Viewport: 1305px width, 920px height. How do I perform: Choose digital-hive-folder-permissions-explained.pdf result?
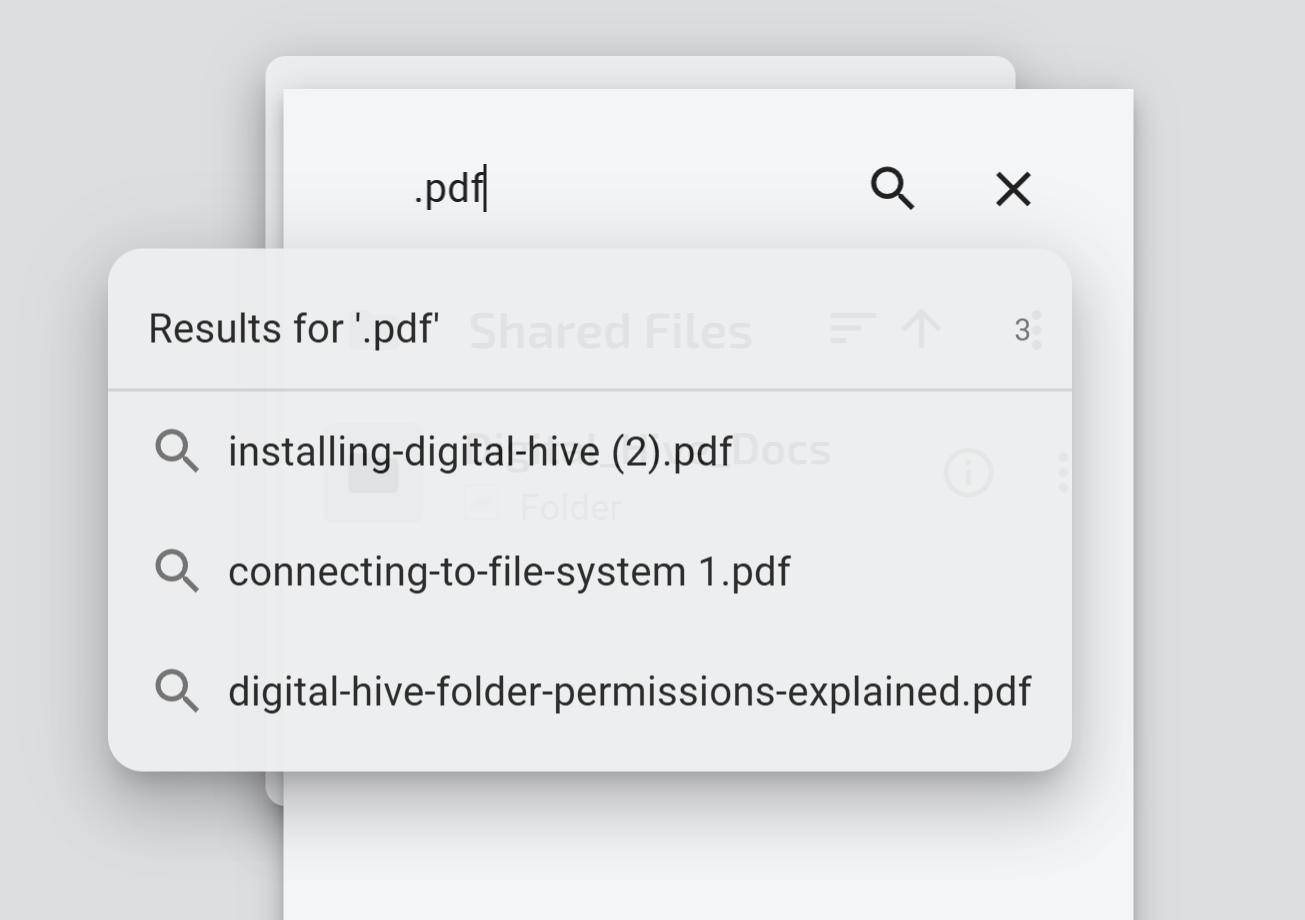(x=629, y=692)
